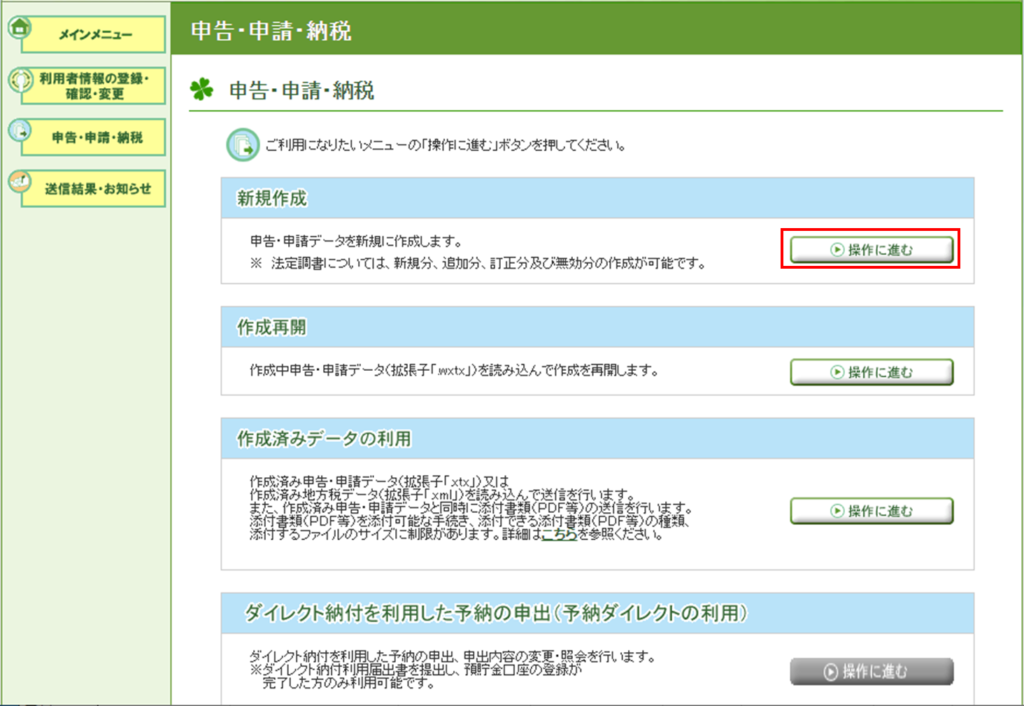Screen dimensions: 1024x706
Task: Click the sidebar icon next to 申告・申請・納税
Action: tap(18, 131)
